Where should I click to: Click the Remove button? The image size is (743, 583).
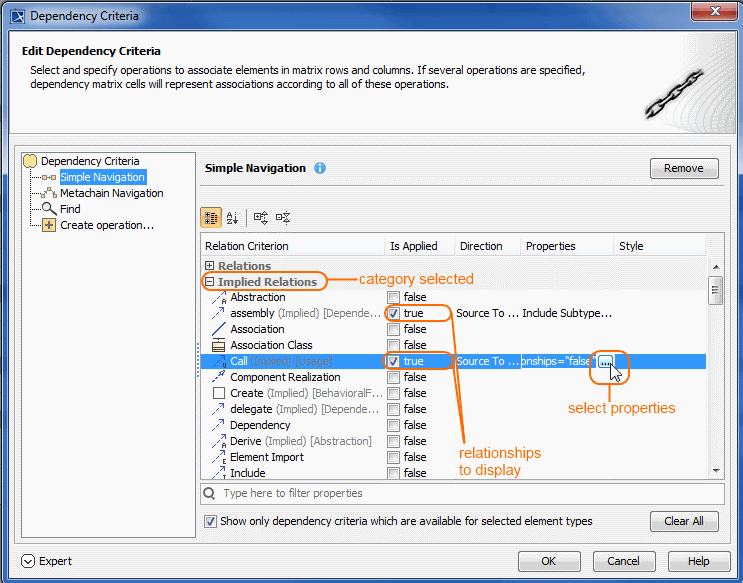[684, 168]
